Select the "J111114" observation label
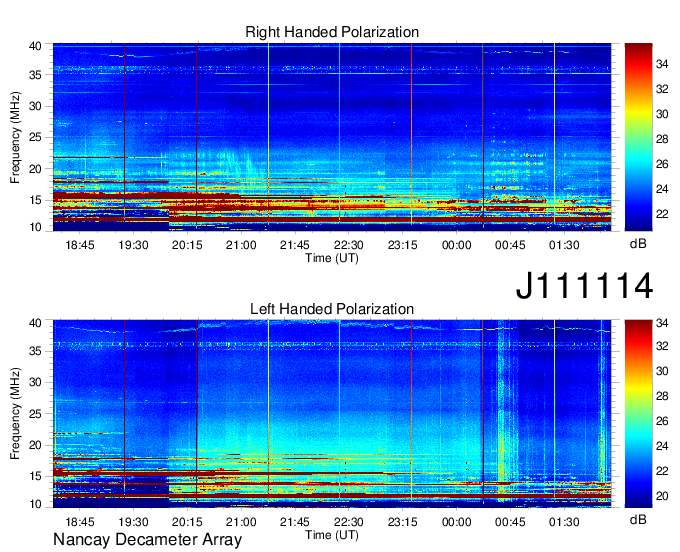 (584, 285)
